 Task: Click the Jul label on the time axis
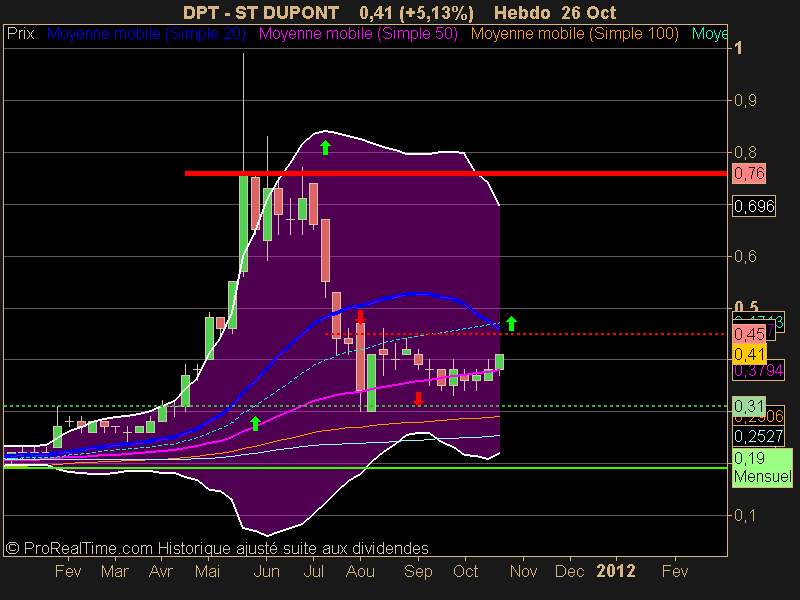click(313, 571)
